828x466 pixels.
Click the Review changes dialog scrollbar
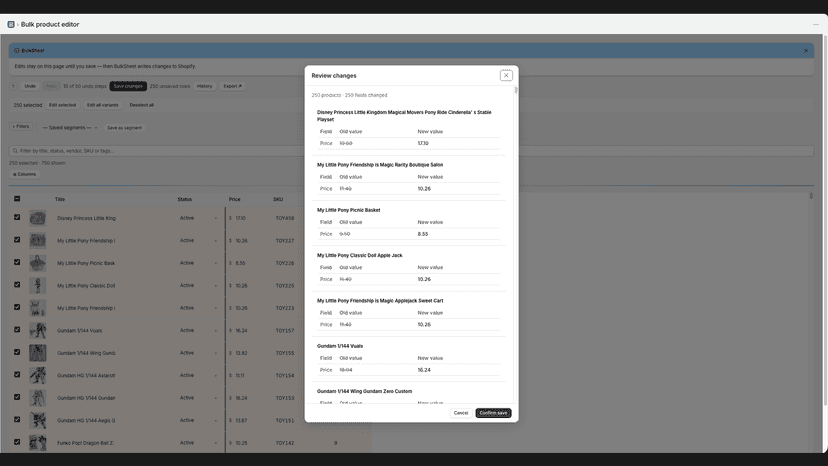(516, 90)
